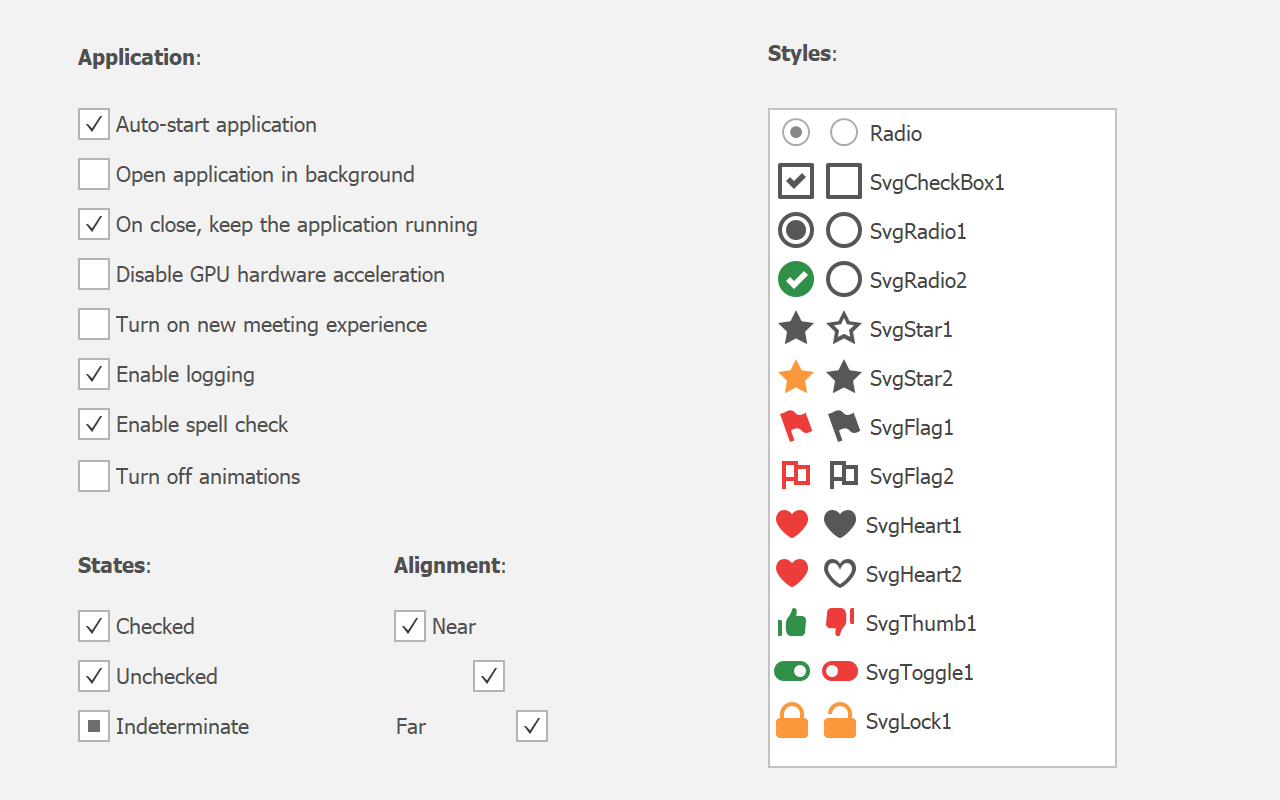
Task: Click the red filled heart in SvgHeart1
Action: pos(792,525)
